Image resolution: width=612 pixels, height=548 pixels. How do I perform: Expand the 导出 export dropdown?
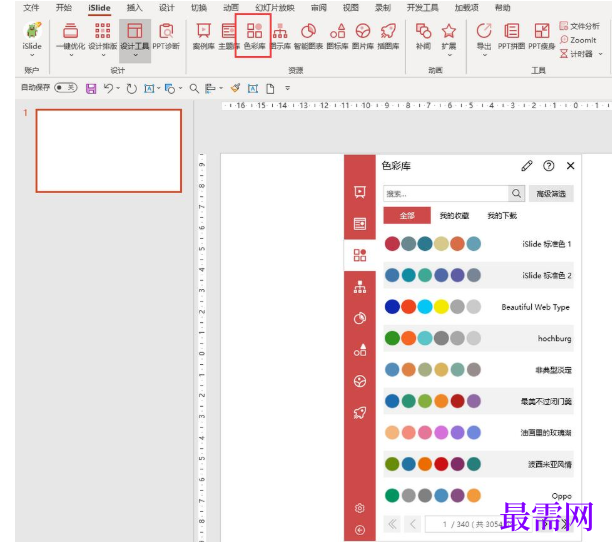pyautogui.click(x=484, y=55)
